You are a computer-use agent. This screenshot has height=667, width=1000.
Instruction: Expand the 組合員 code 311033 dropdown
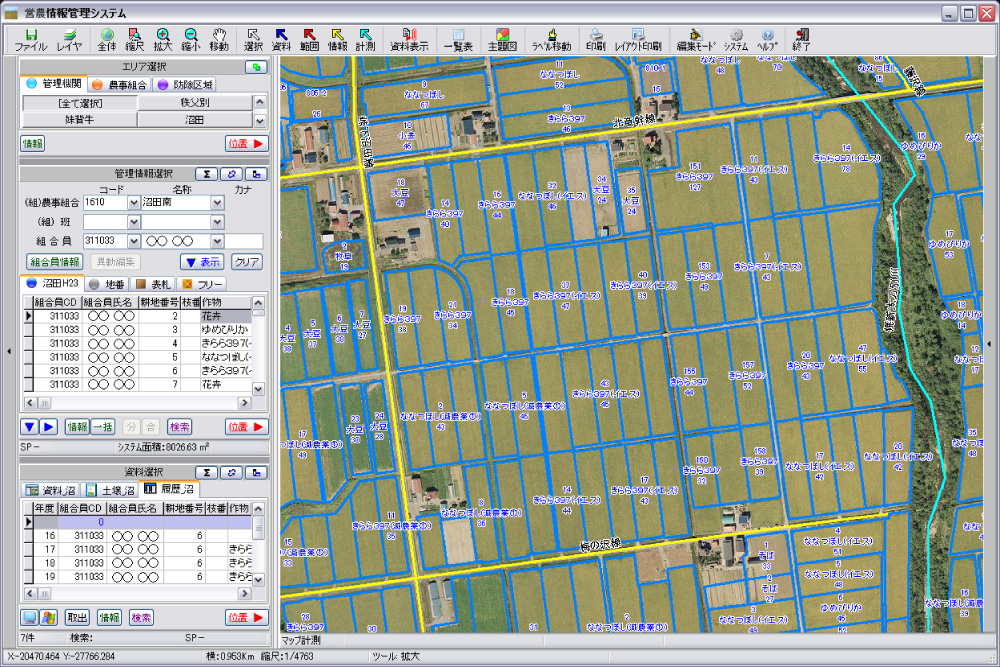tap(133, 241)
